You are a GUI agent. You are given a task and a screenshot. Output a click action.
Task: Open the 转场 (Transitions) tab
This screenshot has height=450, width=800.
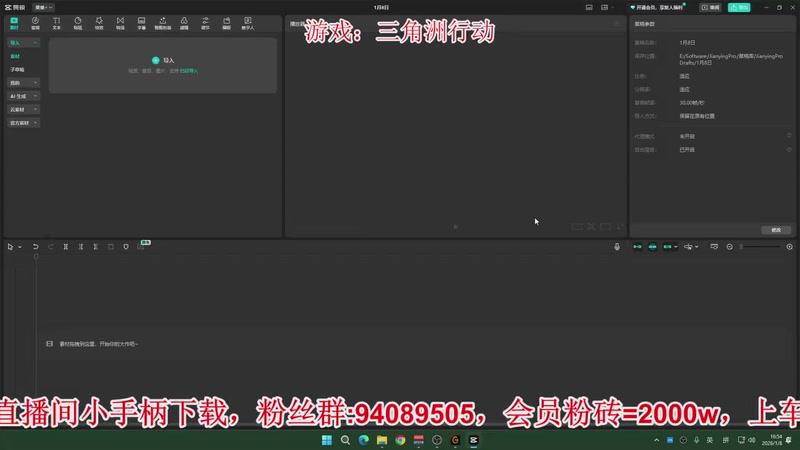point(120,23)
